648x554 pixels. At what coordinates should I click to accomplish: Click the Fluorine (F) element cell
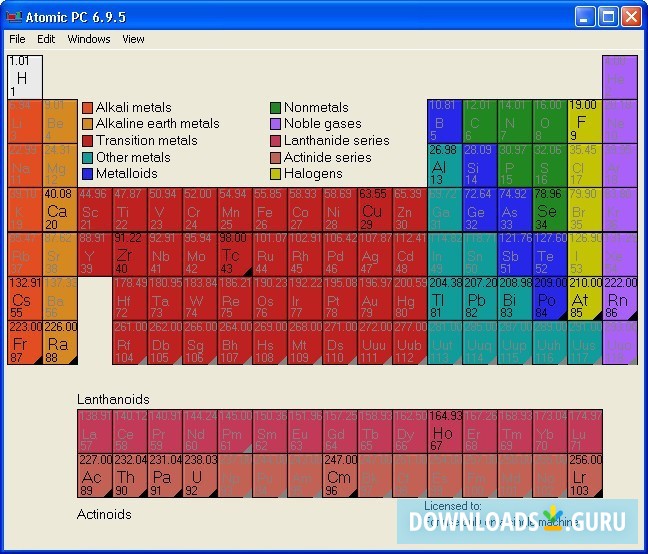[585, 121]
